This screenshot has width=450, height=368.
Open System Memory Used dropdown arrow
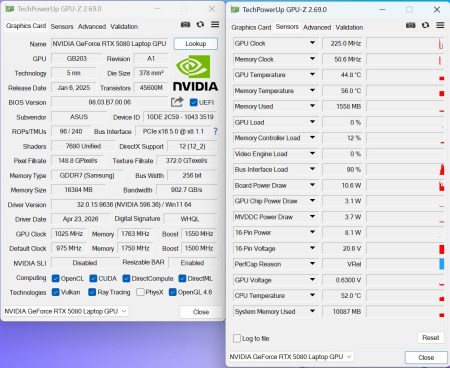click(312, 311)
